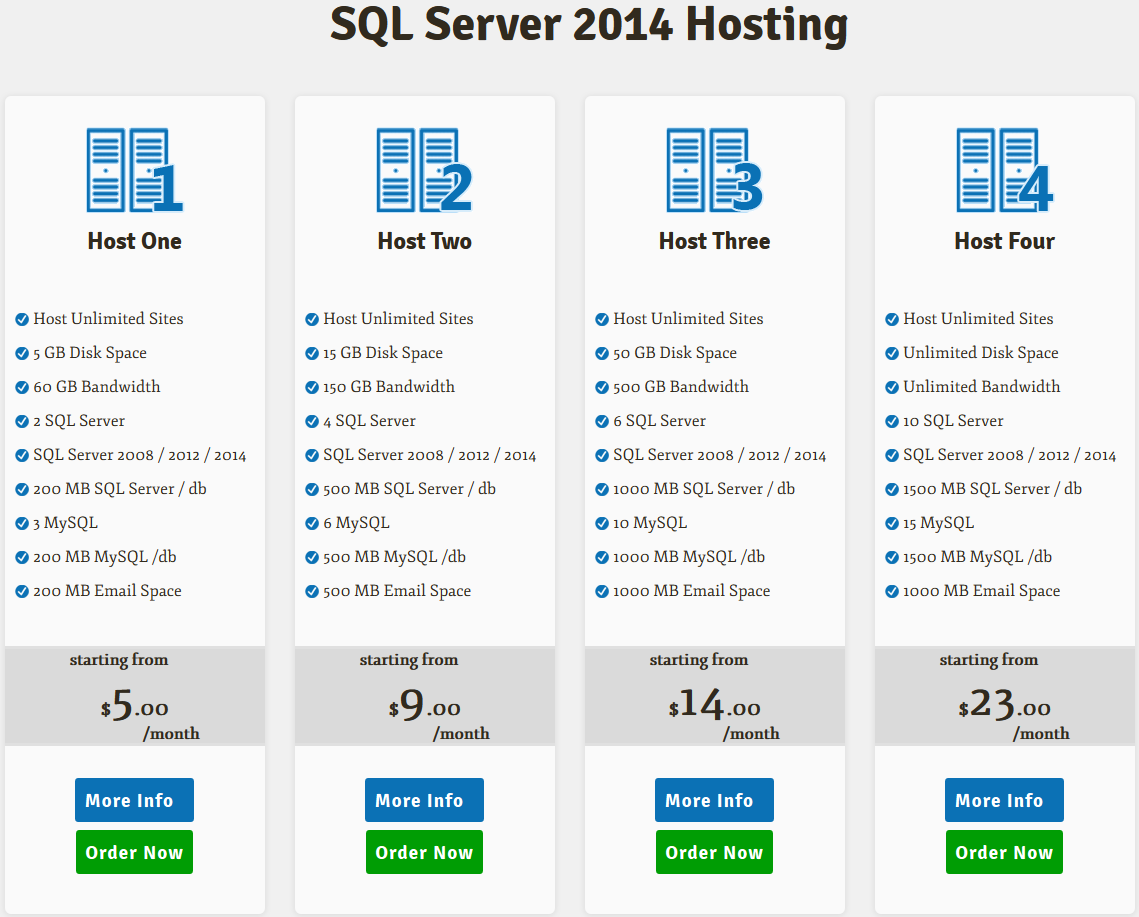Click 'Host Unlimited Sites' in Host One card
1139x917 pixels.
[x=108, y=318]
